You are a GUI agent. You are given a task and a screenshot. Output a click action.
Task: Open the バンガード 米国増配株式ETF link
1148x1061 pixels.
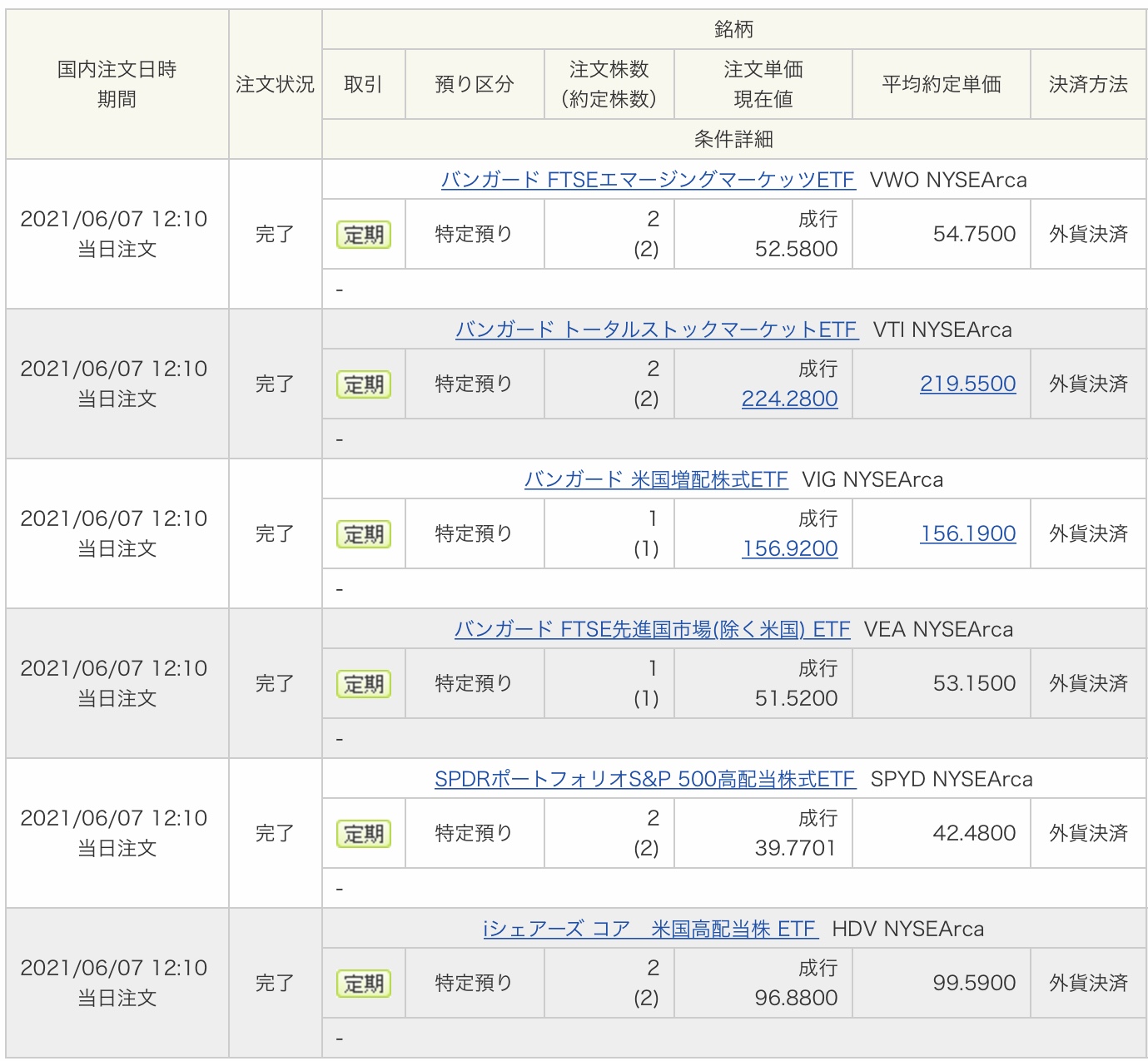656,479
